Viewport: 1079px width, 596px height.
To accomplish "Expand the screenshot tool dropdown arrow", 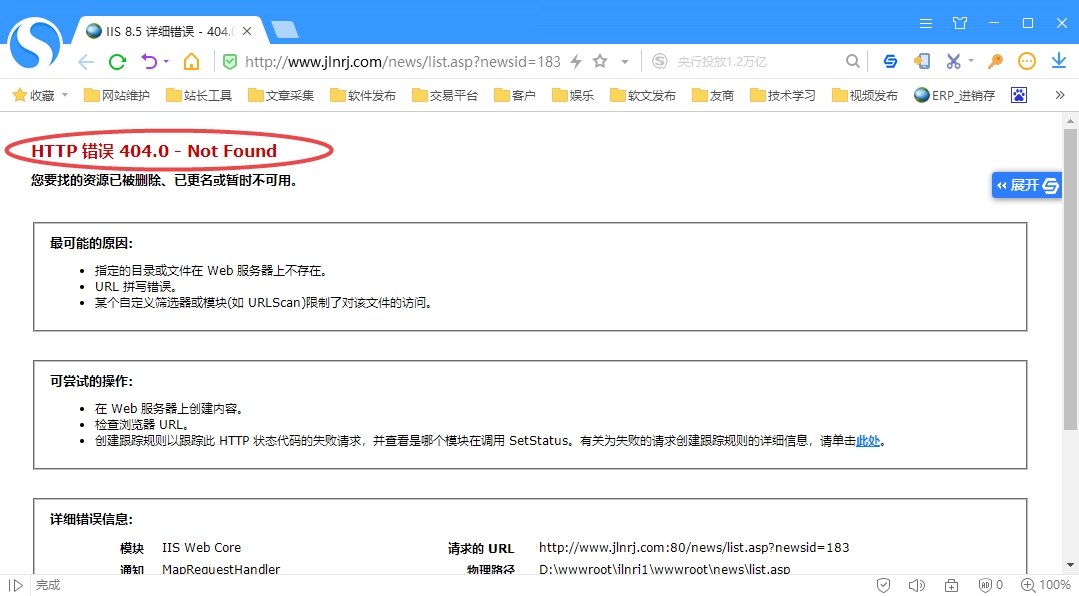I will 971,61.
